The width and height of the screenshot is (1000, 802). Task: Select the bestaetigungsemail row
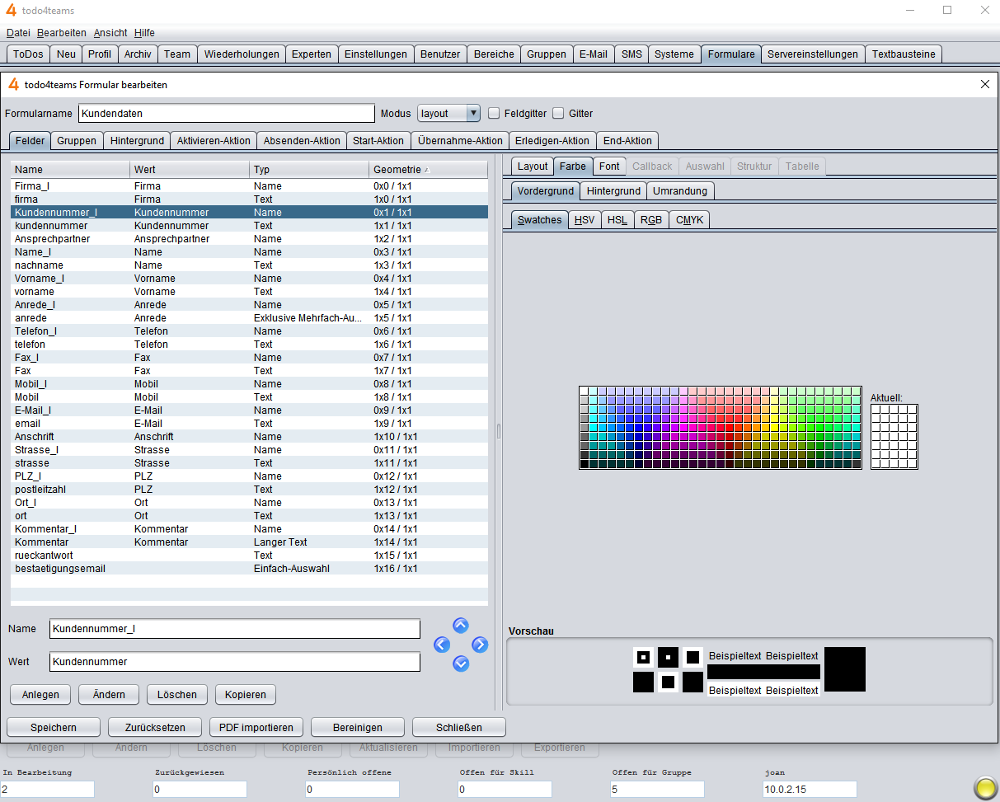(x=249, y=569)
